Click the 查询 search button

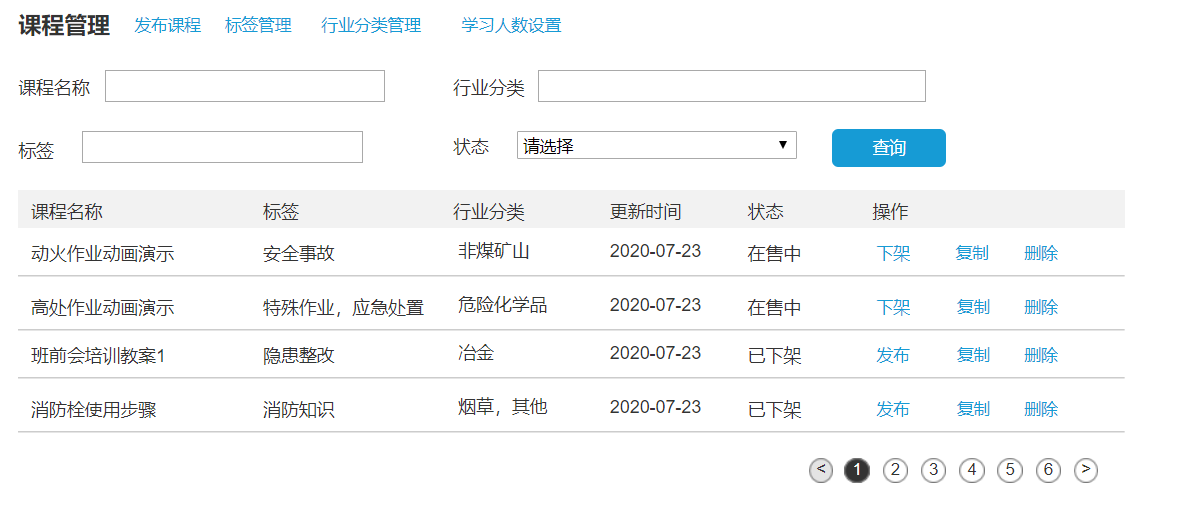(x=888, y=148)
